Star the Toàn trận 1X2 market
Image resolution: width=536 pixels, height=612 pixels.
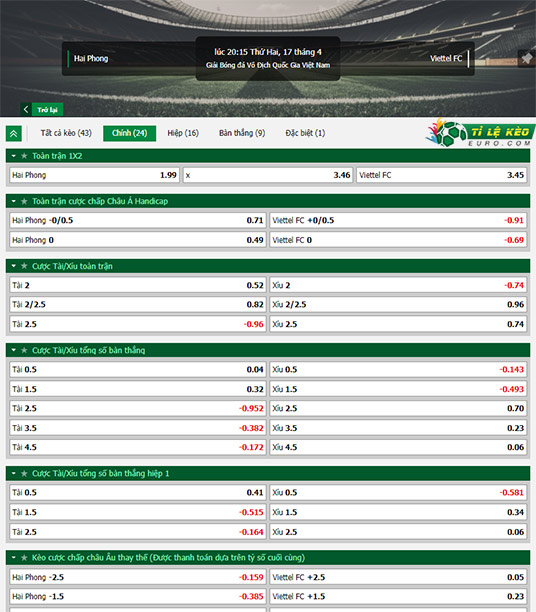(x=24, y=156)
